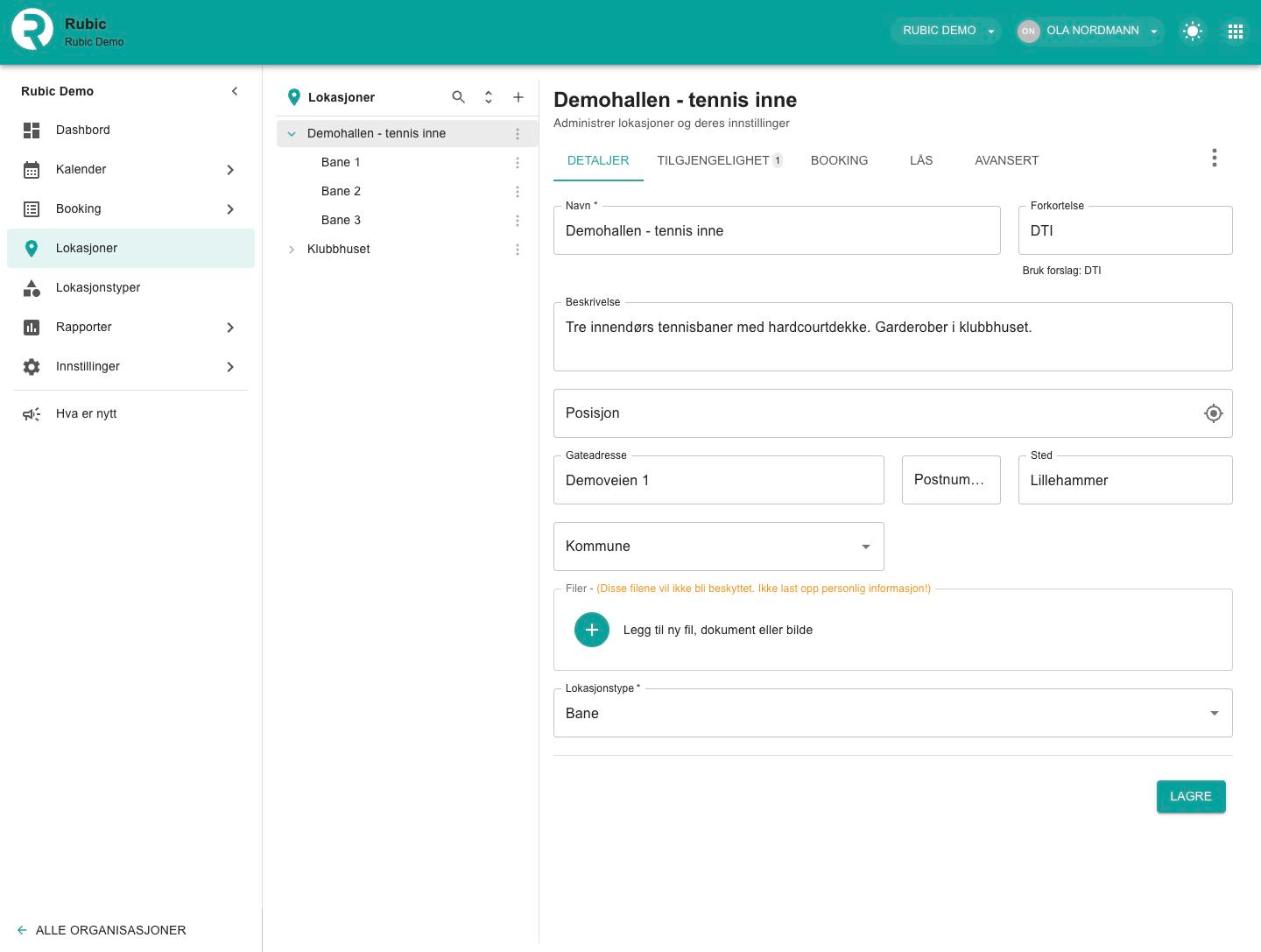The height and width of the screenshot is (952, 1261).
Task: Click the Gateadresse input field
Action: click(x=719, y=480)
